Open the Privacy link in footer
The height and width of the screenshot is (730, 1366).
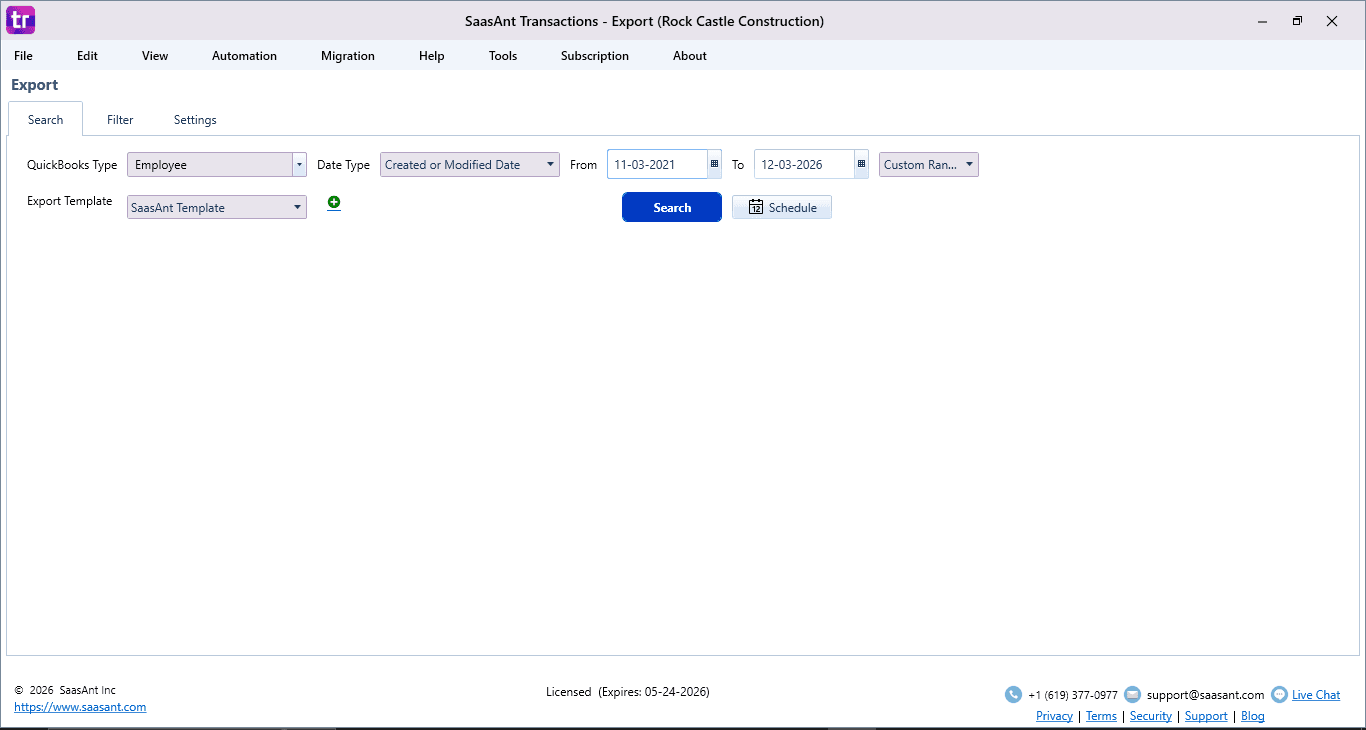pyautogui.click(x=1054, y=716)
